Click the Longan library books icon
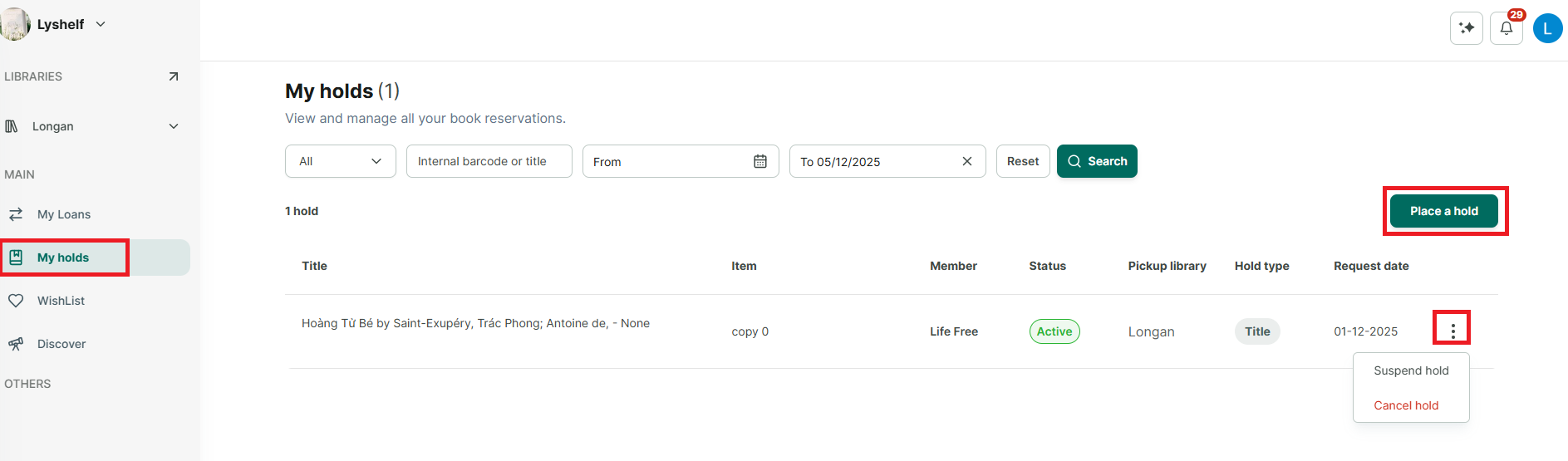Screen dimensions: 1568x461 point(12,126)
